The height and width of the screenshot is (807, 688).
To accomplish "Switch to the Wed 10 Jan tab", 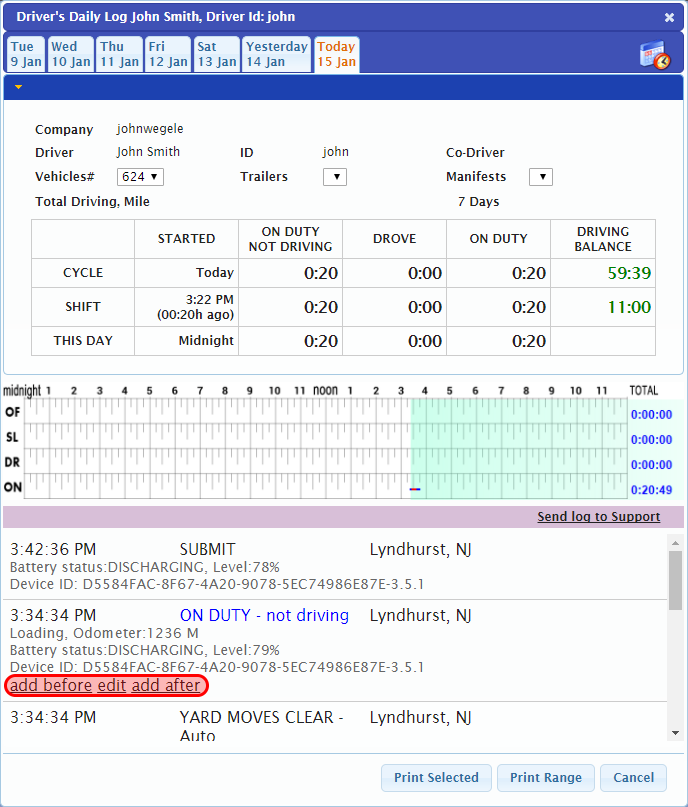I will point(70,54).
